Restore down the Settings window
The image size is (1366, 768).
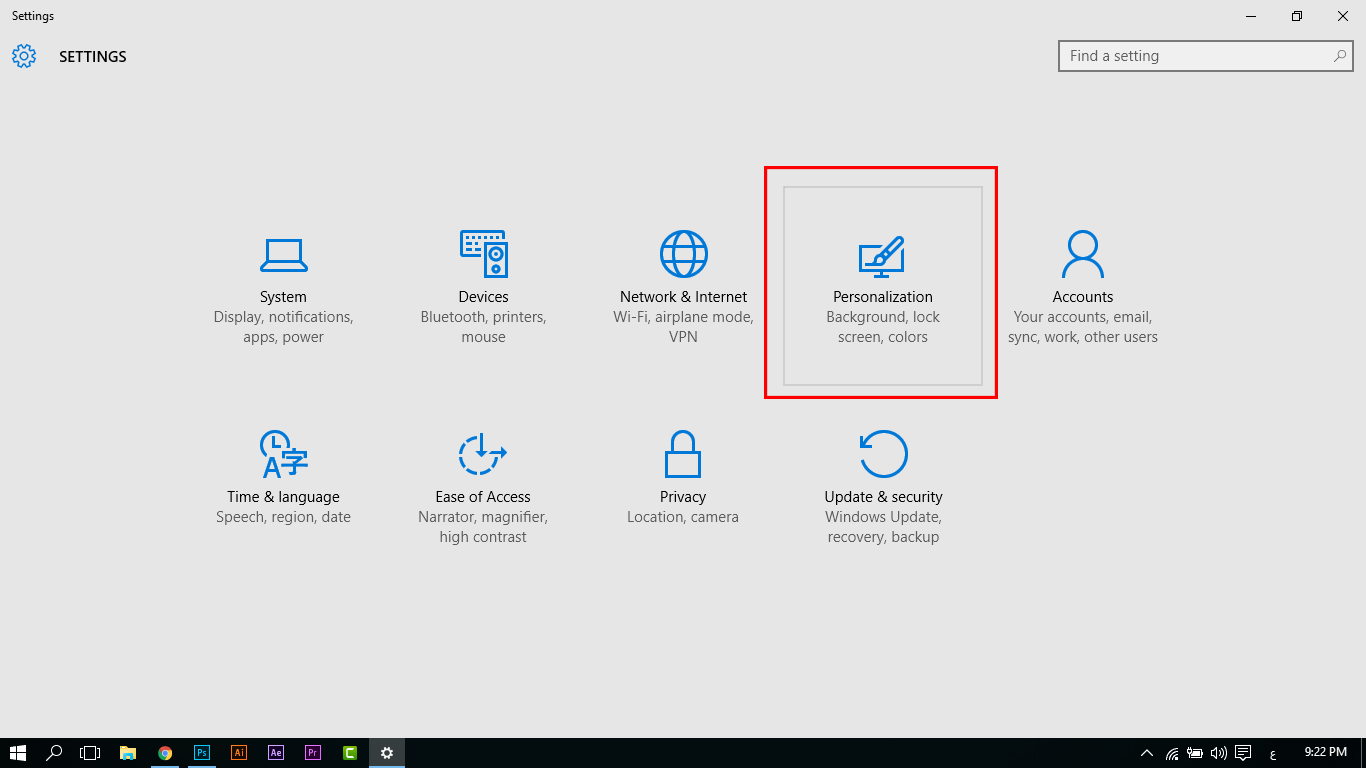pos(1297,16)
